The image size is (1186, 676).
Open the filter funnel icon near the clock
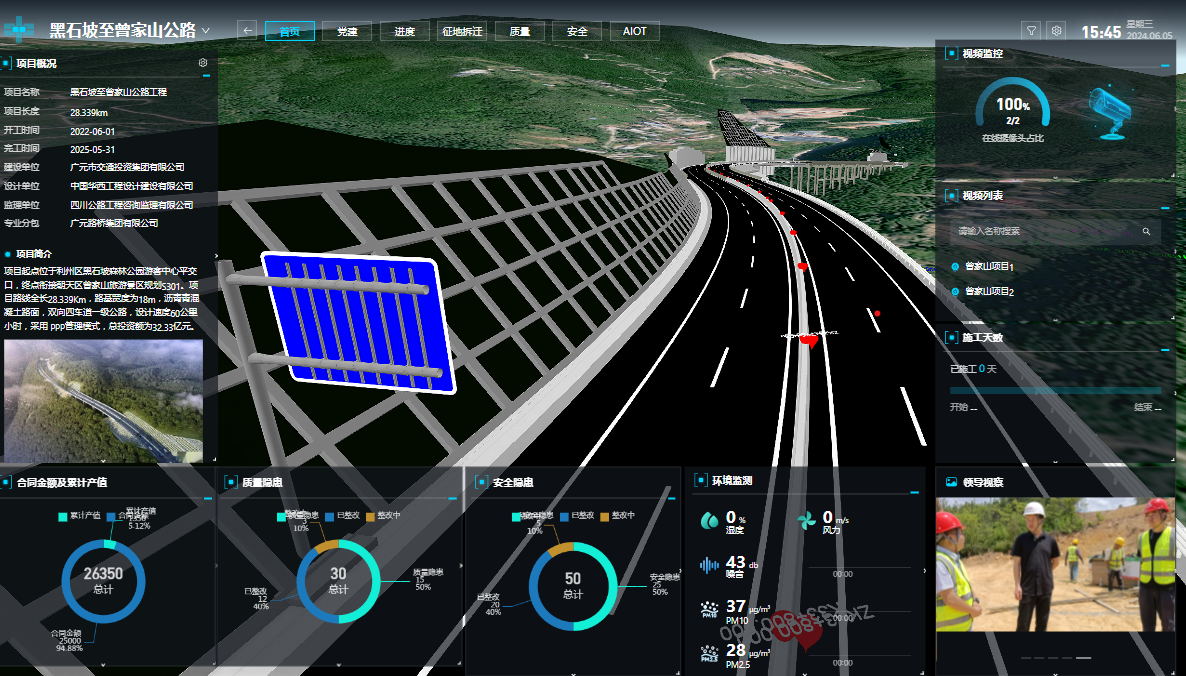(x=1031, y=31)
